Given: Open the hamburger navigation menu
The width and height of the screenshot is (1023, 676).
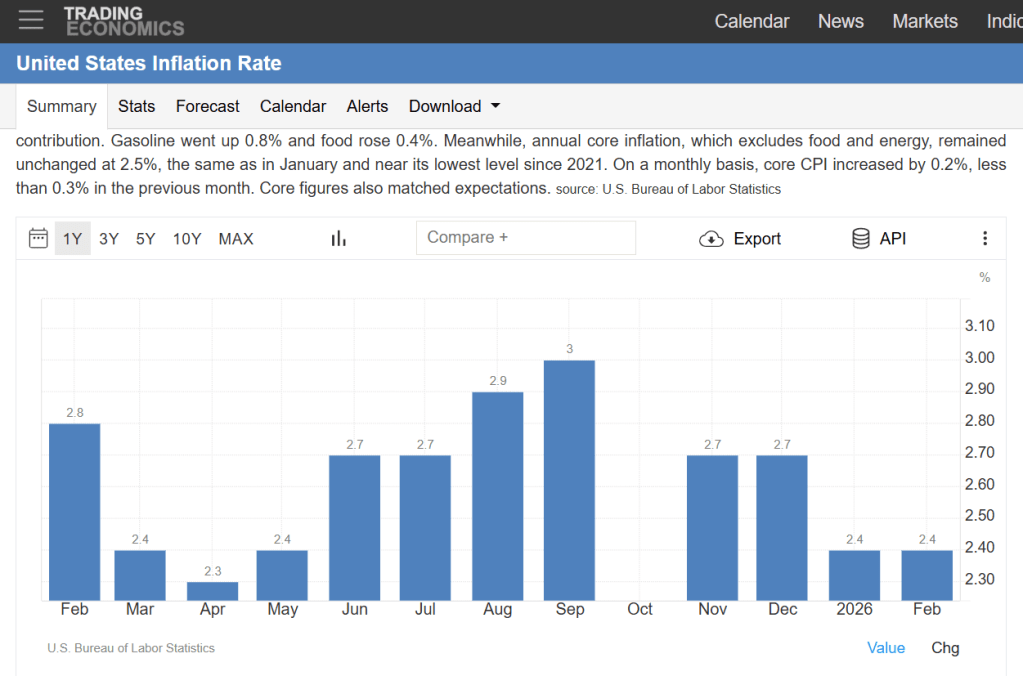Looking at the screenshot, I should point(31,20).
